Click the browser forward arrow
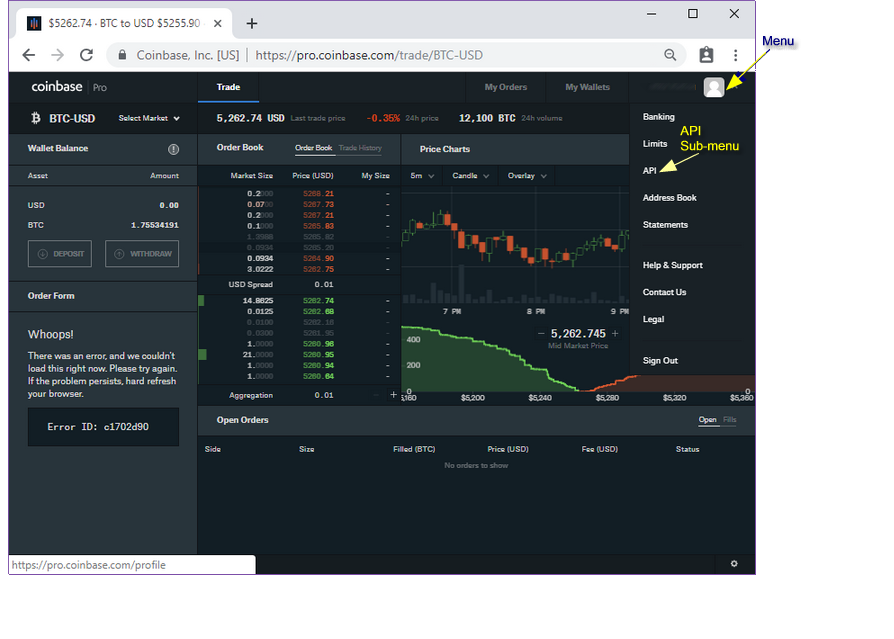Screen dimensions: 894x639 (x=58, y=55)
